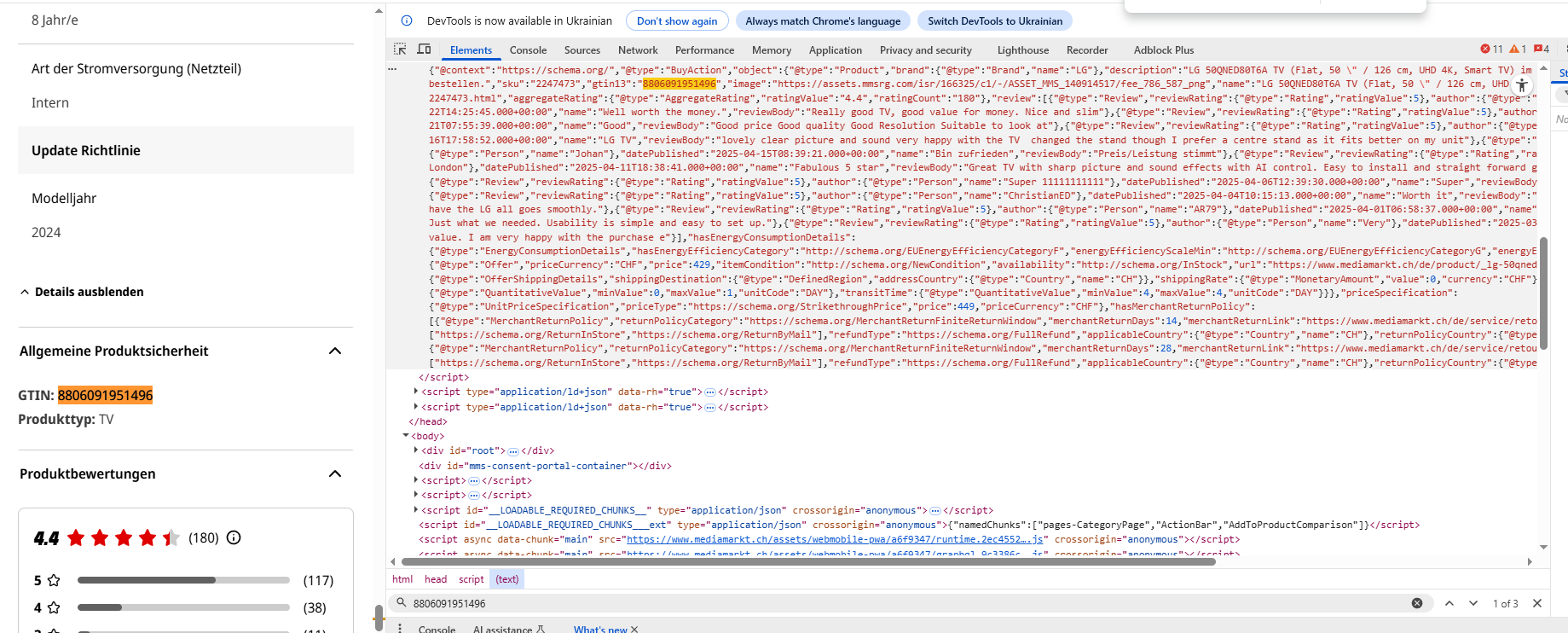The width and height of the screenshot is (1568, 633).
Task: Click the ellipsis left of JSON-LD text
Action: coord(393,70)
